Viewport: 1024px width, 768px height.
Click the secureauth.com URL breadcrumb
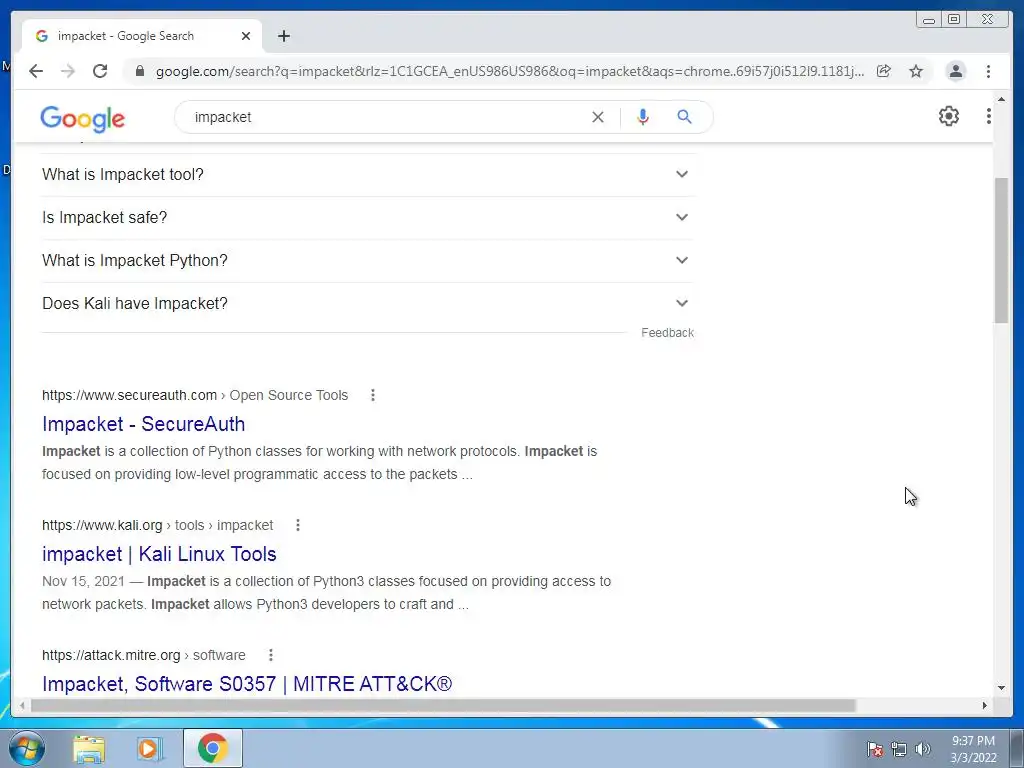pyautogui.click(x=195, y=395)
